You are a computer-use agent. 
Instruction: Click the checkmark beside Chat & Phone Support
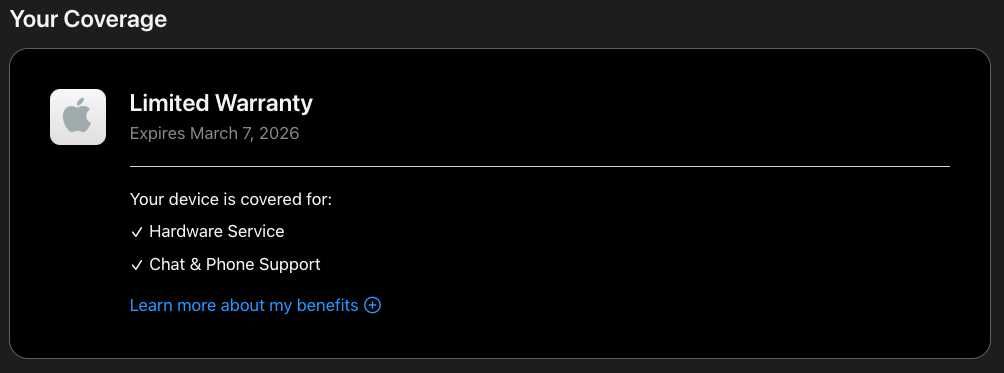pos(136,266)
